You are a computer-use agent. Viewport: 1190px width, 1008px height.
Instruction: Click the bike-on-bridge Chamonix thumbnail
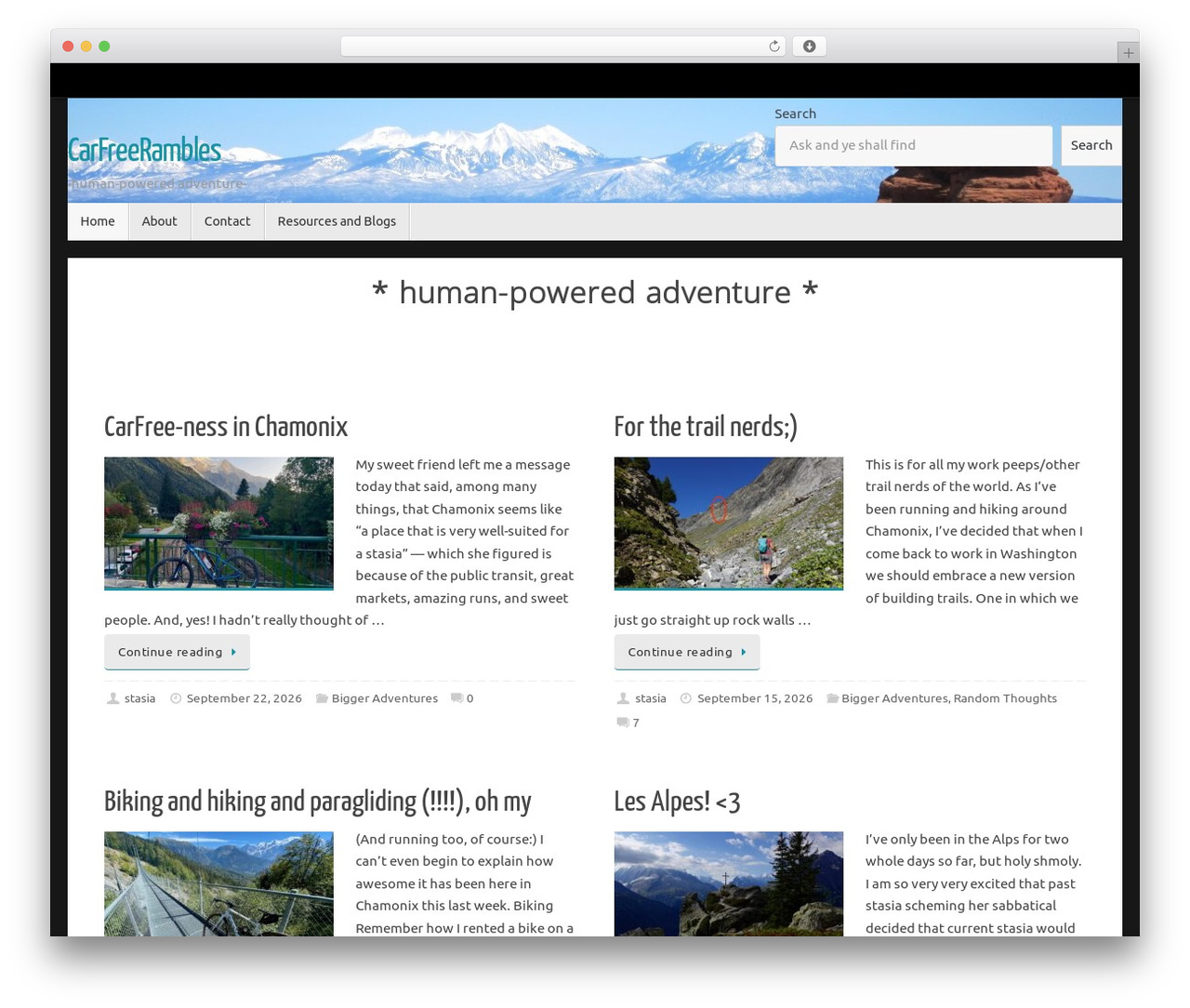coord(218,523)
